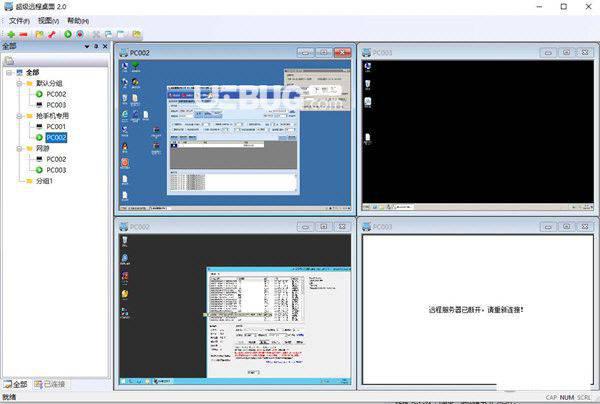Click the green circle connect icon in toolbar

tap(68, 34)
